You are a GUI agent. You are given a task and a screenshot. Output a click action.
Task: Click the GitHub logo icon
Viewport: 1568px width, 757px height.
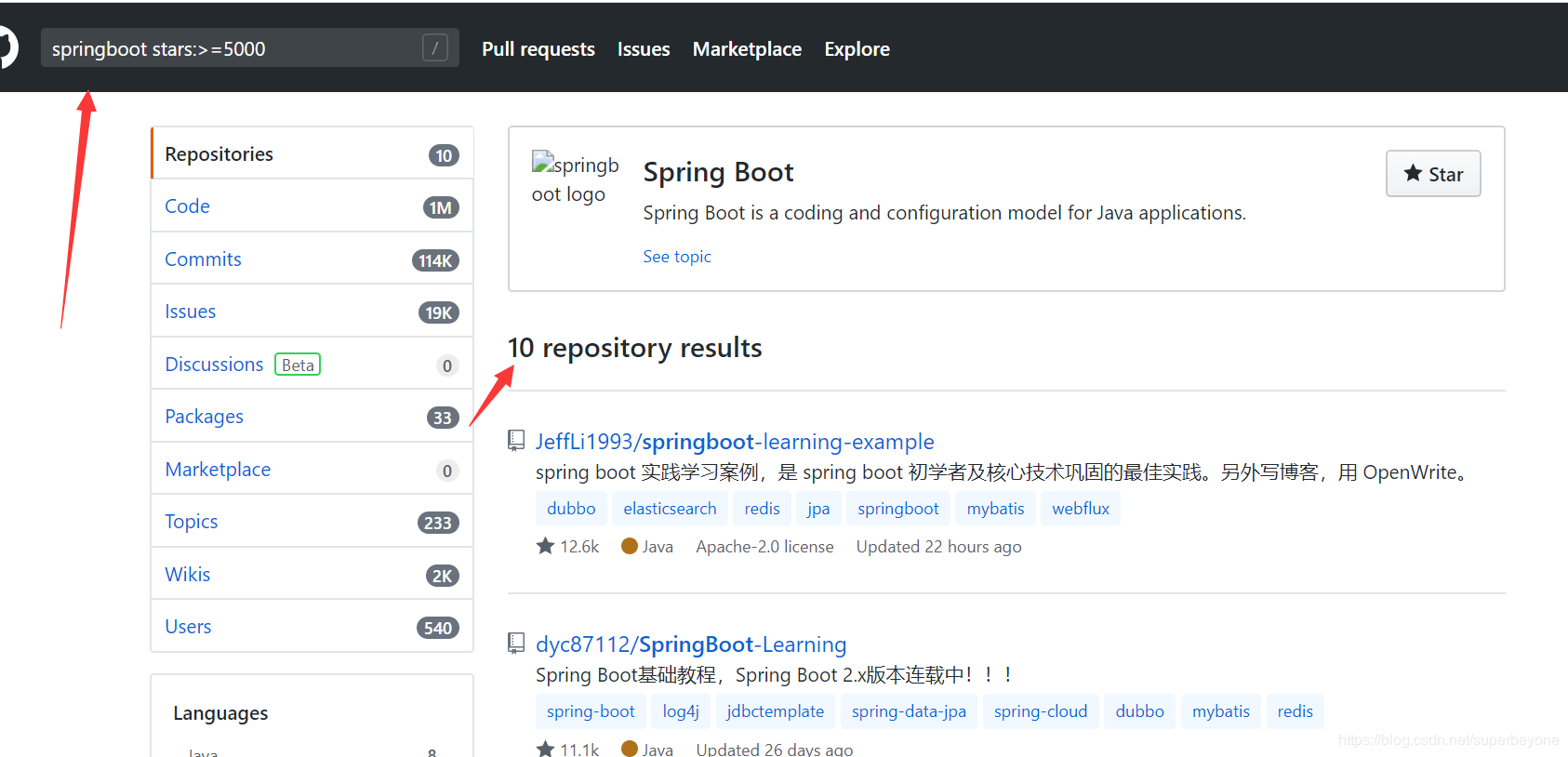[7, 47]
